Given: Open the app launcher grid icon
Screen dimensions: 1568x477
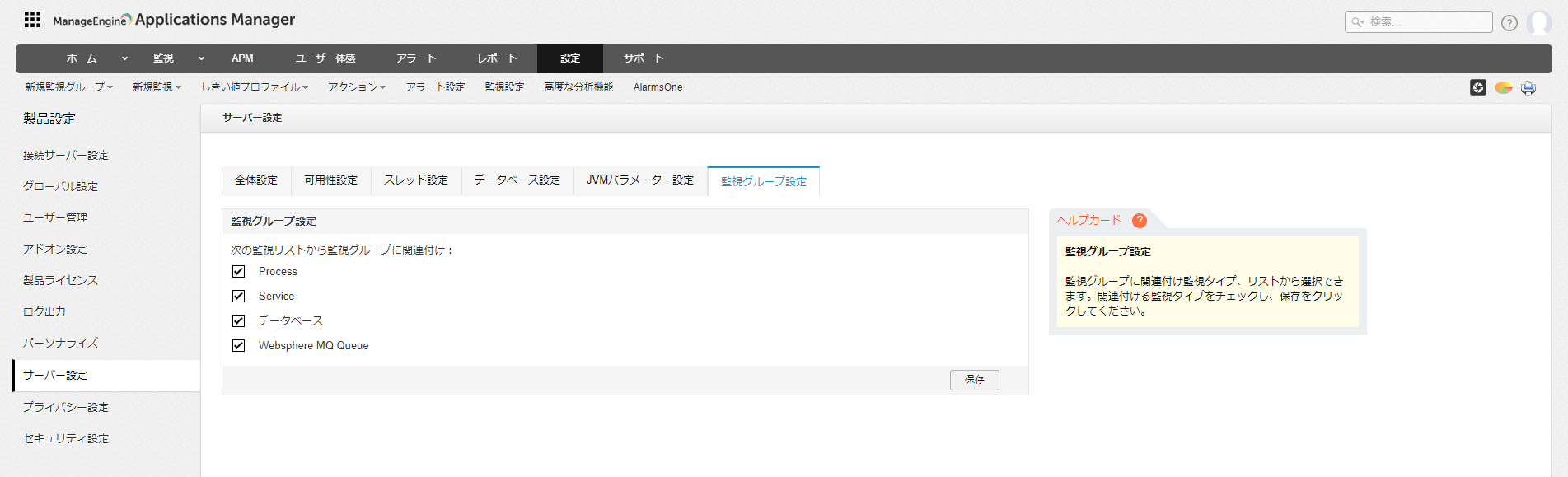Looking at the screenshot, I should click(x=32, y=20).
